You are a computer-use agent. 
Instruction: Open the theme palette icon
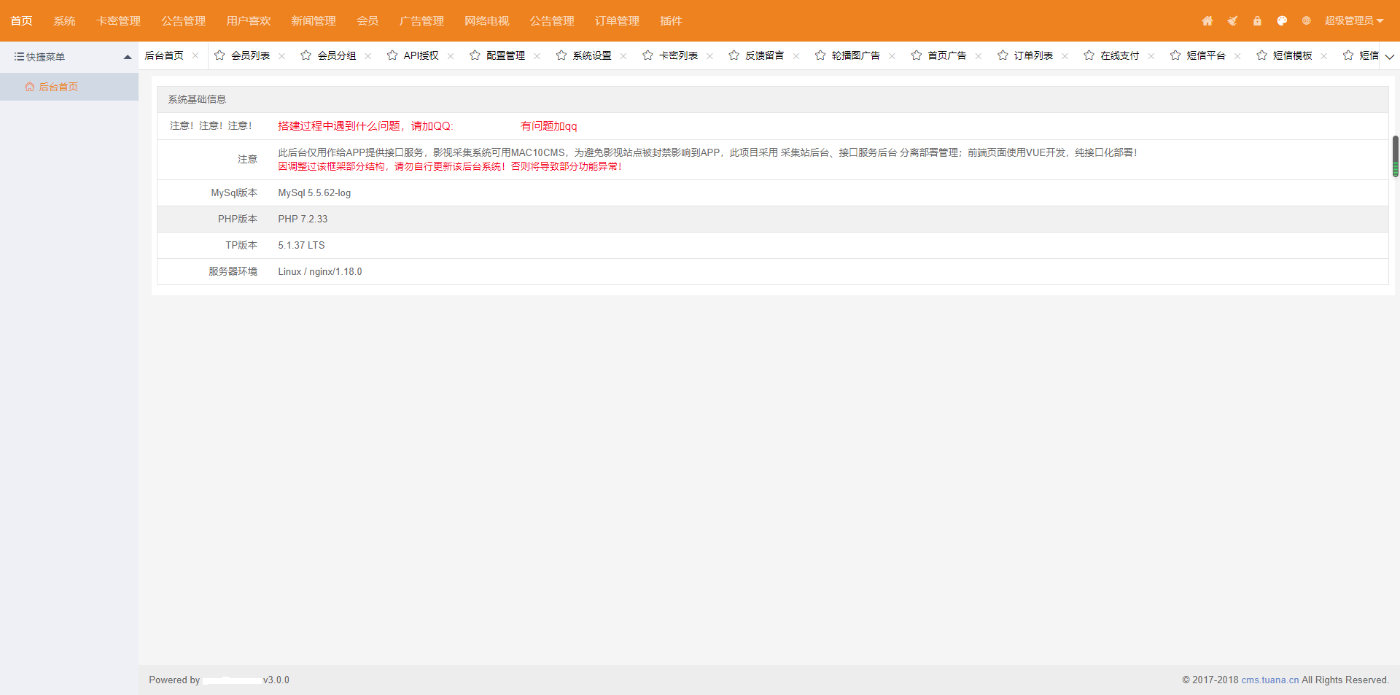[1282, 21]
